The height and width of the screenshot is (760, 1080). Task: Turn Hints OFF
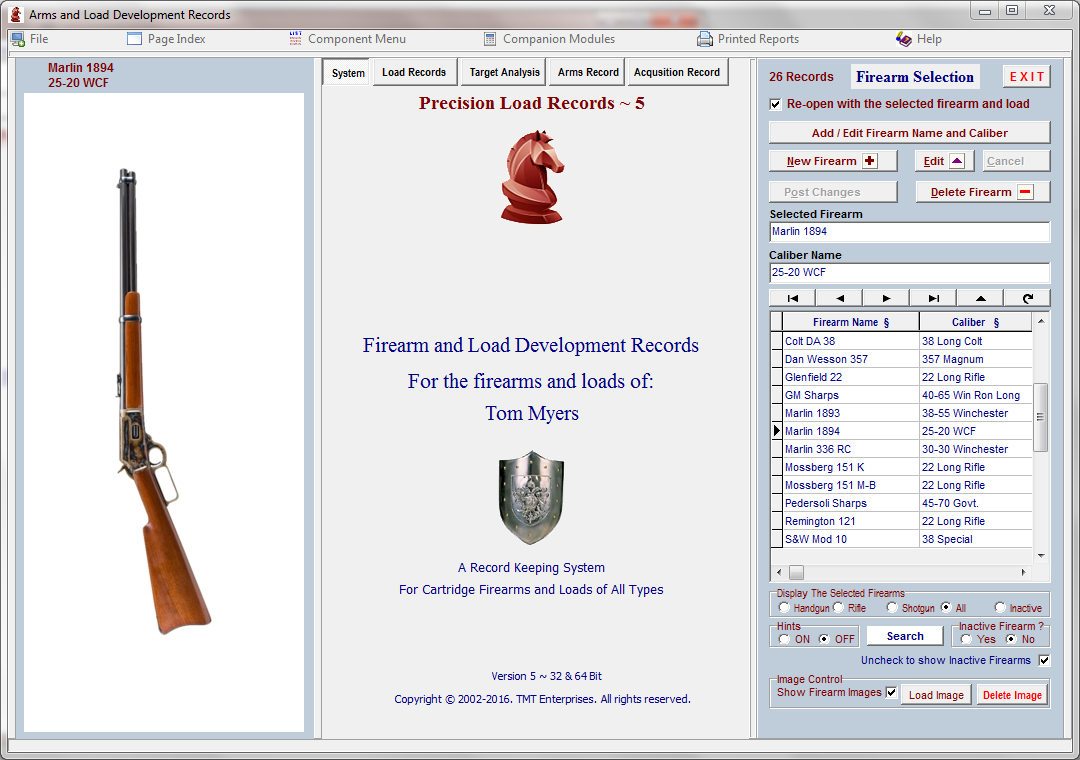tap(824, 639)
